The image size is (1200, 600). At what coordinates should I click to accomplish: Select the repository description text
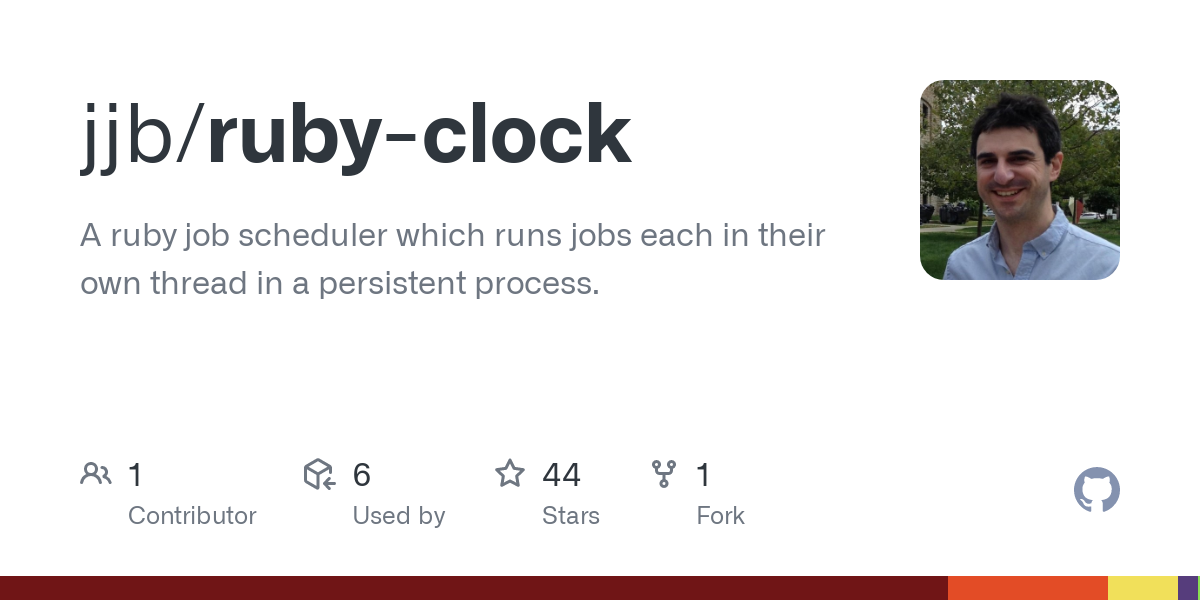point(452,259)
